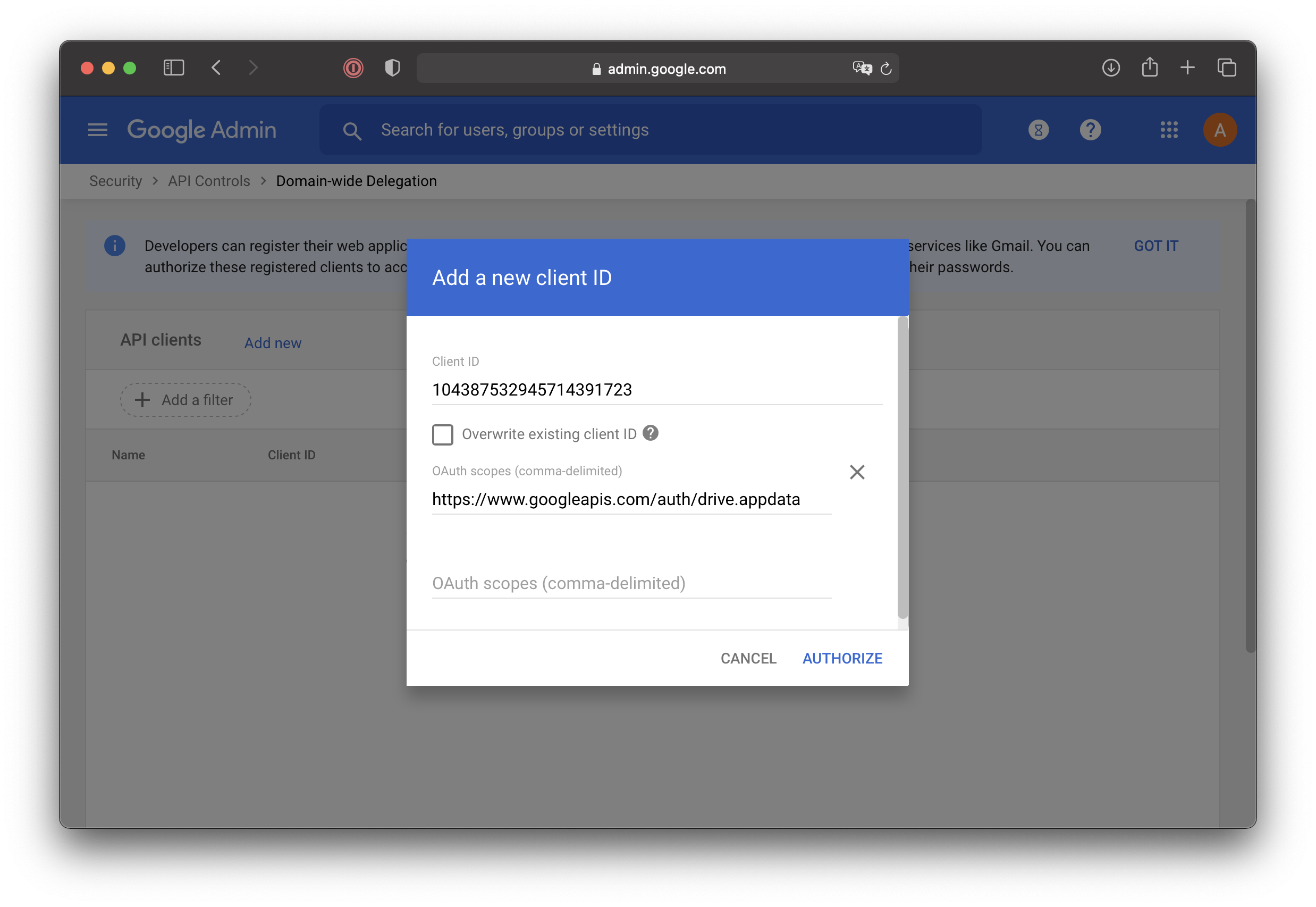
Task: Click the orange account avatar
Action: tap(1220, 130)
